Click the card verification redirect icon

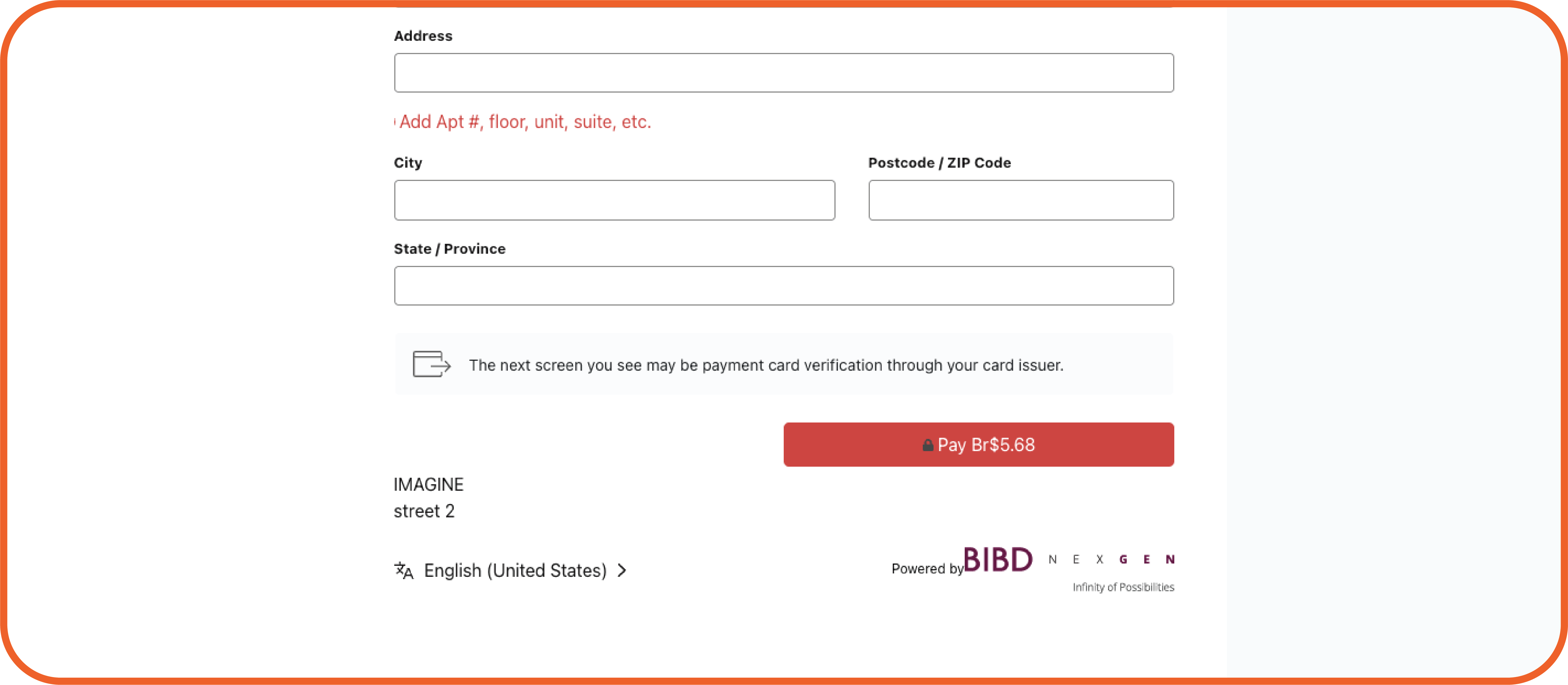[431, 364]
